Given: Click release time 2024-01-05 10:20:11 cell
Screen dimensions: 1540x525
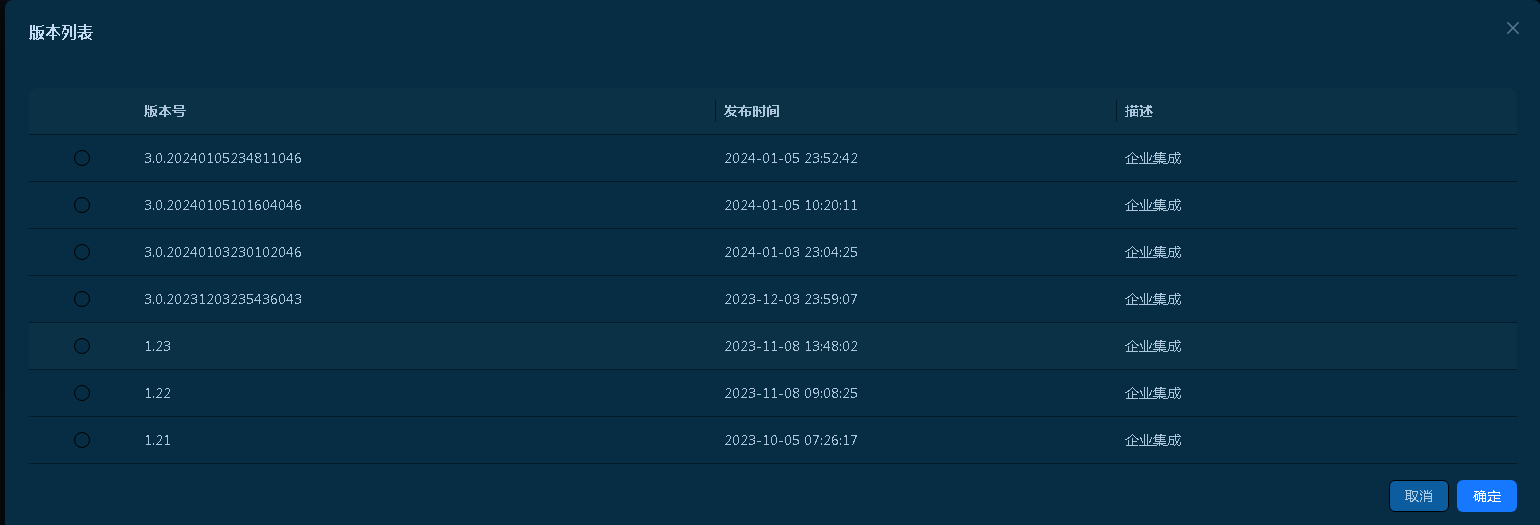Looking at the screenshot, I should click(791, 205).
